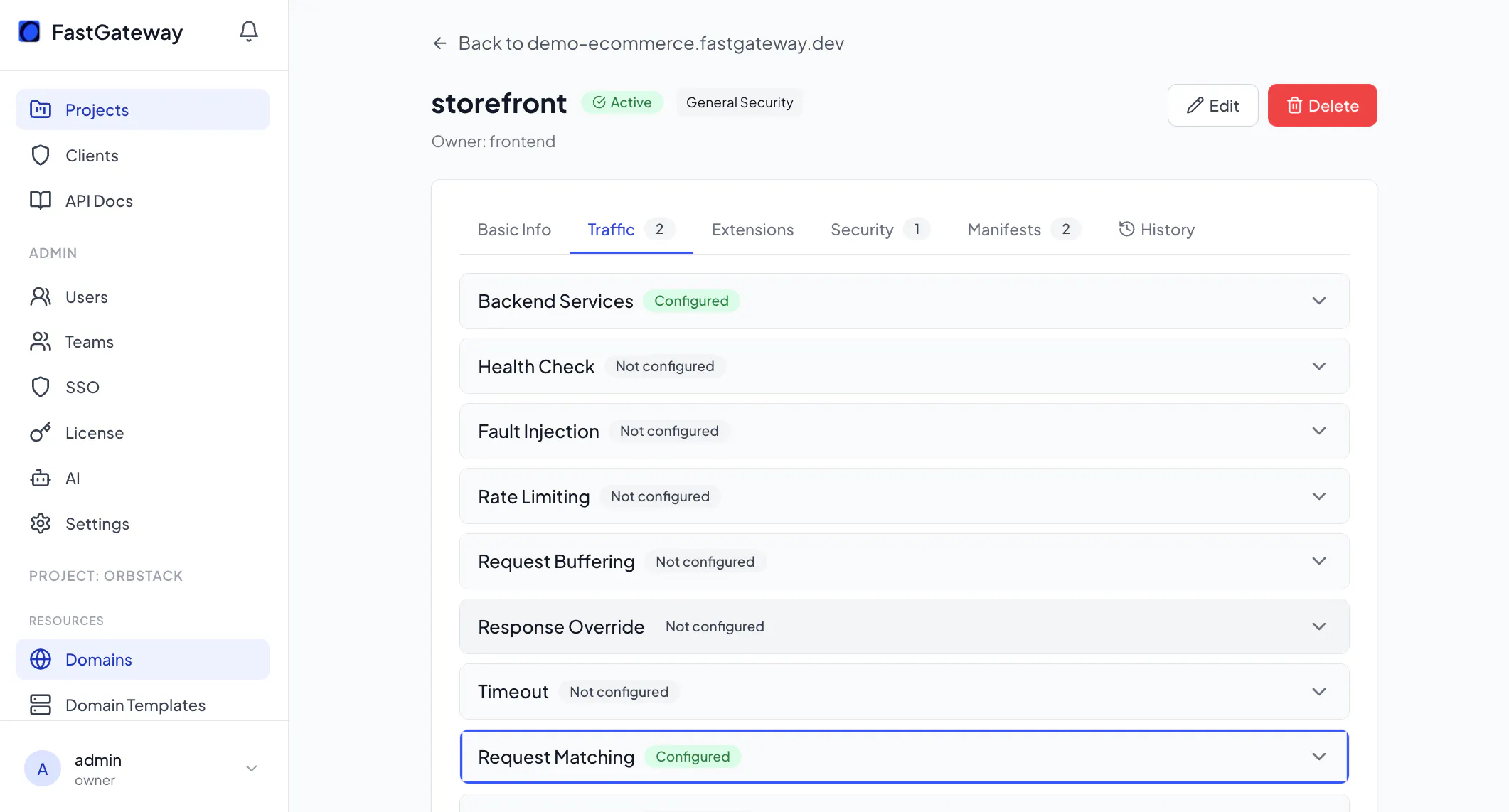
Task: Click the Timeout heading
Action: click(x=513, y=692)
